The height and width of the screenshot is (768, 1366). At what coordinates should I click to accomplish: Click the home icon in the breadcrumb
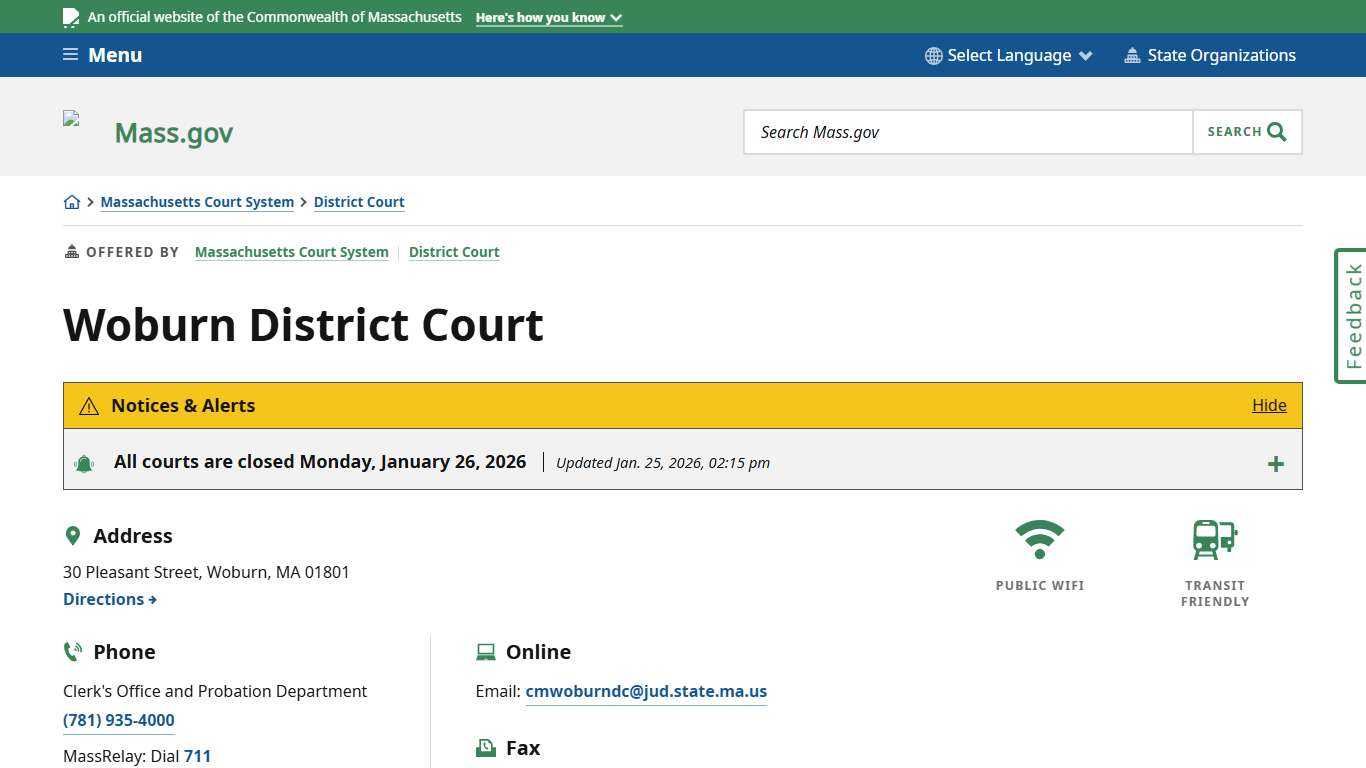tap(71, 201)
